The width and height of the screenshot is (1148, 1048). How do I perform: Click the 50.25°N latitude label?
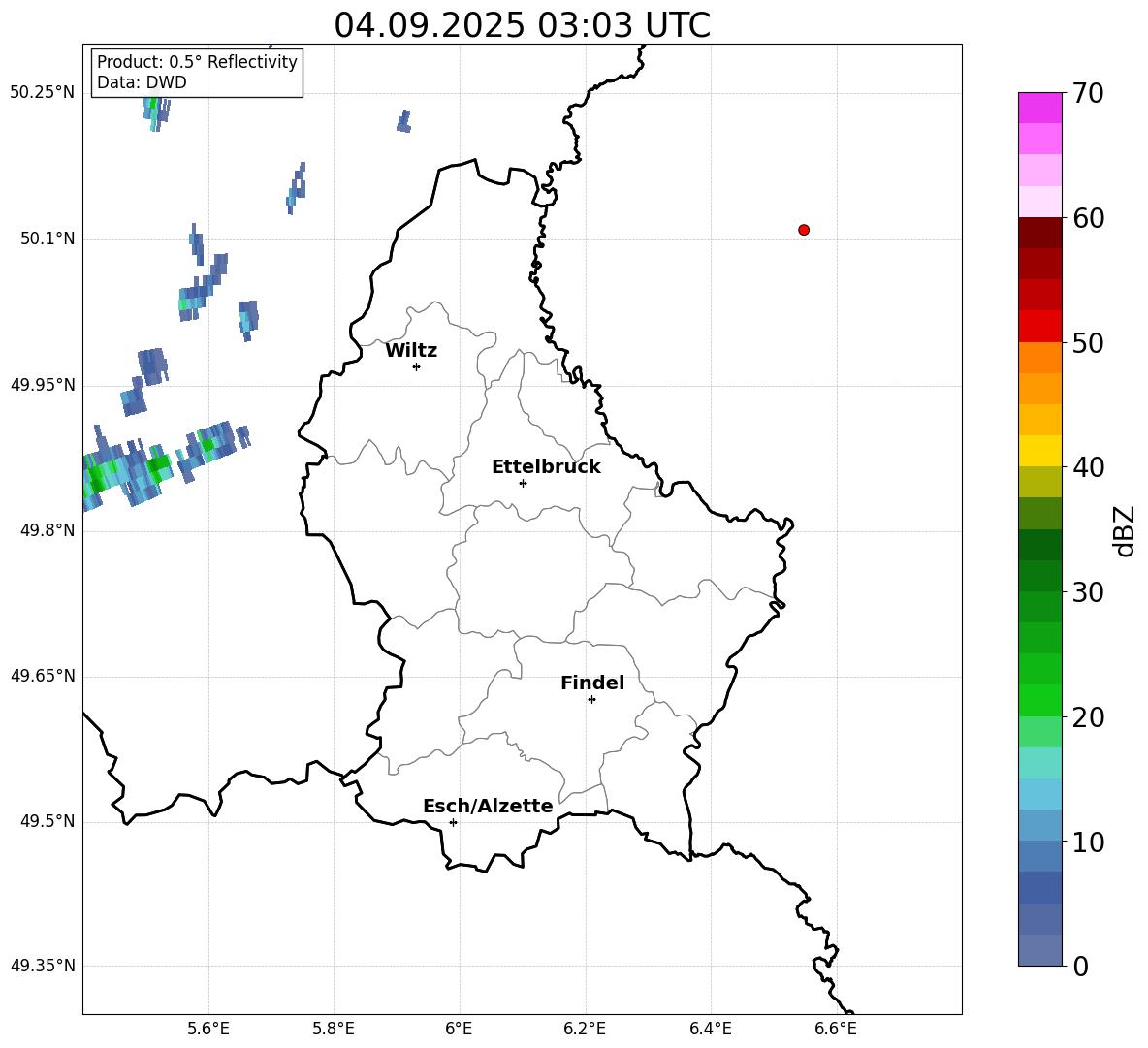point(43,93)
